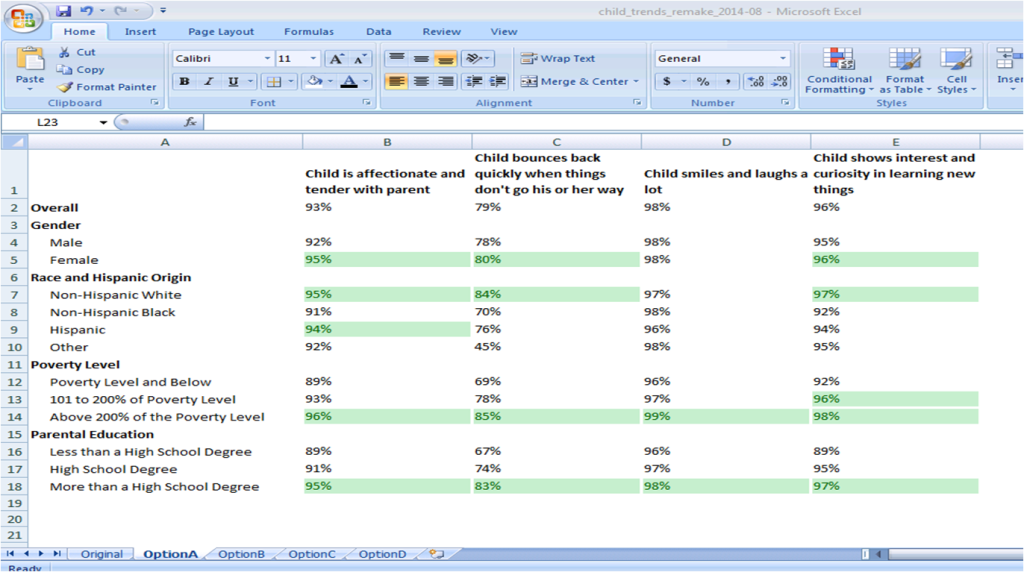The image size is (1024, 572).
Task: Increase decimal places
Action: pos(756,82)
